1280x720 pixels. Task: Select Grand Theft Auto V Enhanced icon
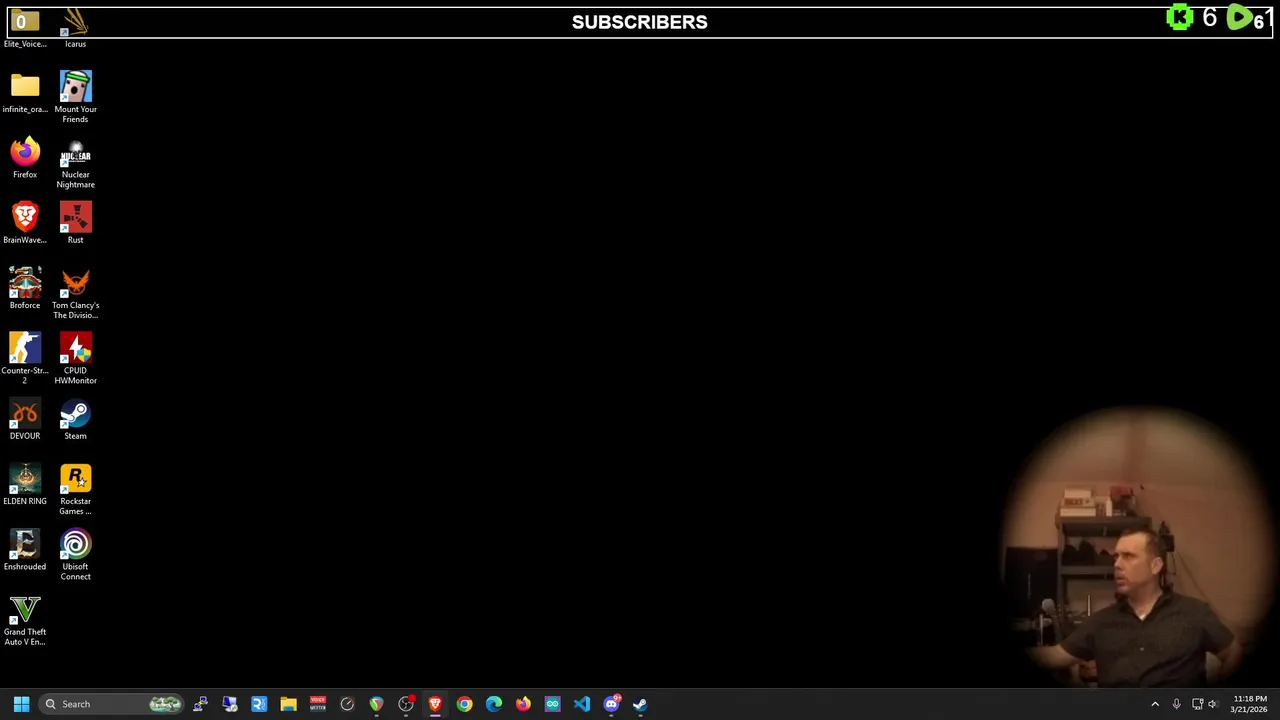(x=25, y=620)
